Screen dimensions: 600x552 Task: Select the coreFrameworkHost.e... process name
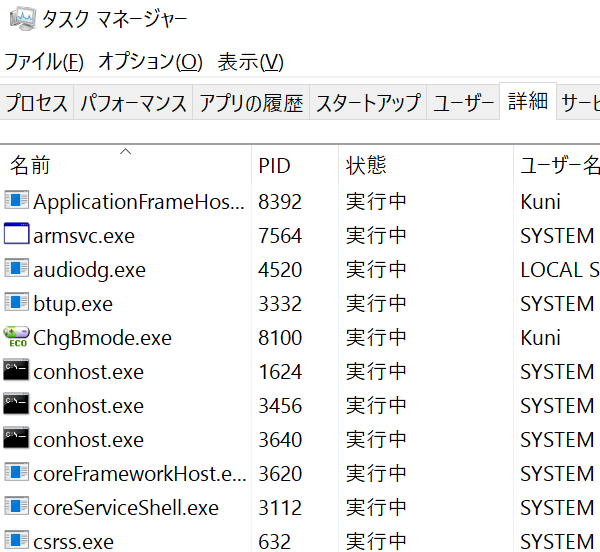(x=140, y=474)
